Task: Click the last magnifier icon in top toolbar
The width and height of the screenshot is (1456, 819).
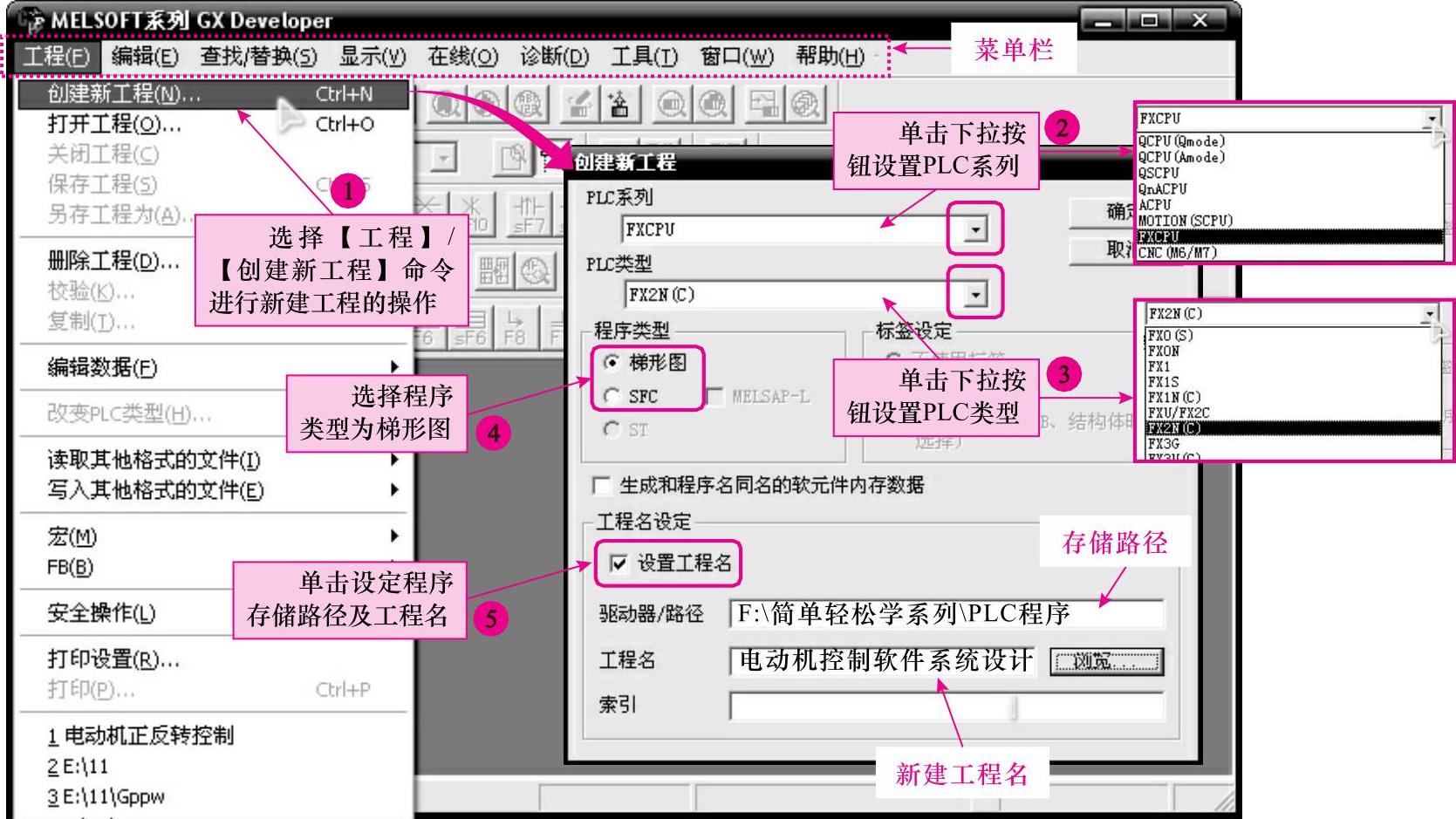Action: tap(805, 105)
